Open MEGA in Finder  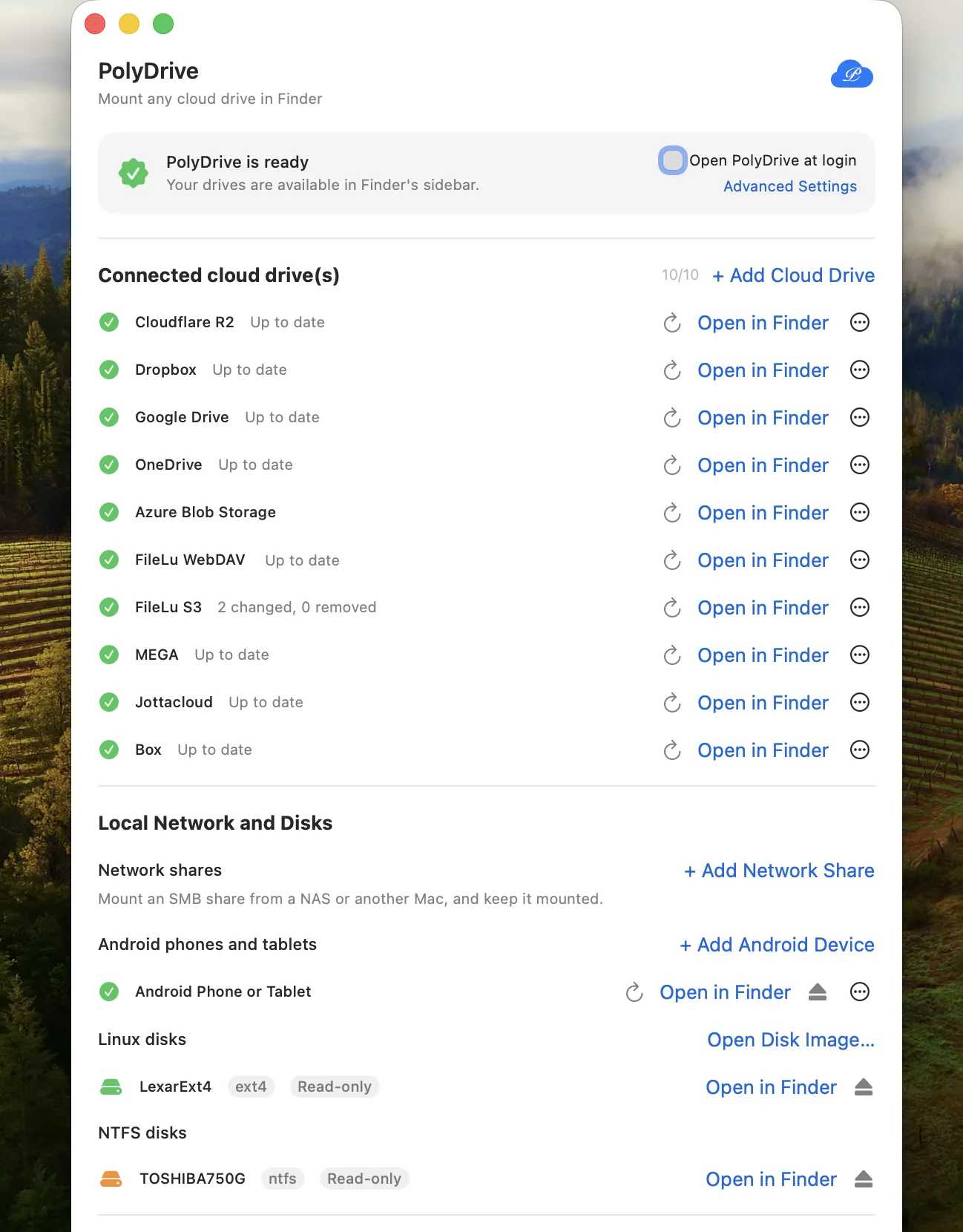(x=763, y=655)
